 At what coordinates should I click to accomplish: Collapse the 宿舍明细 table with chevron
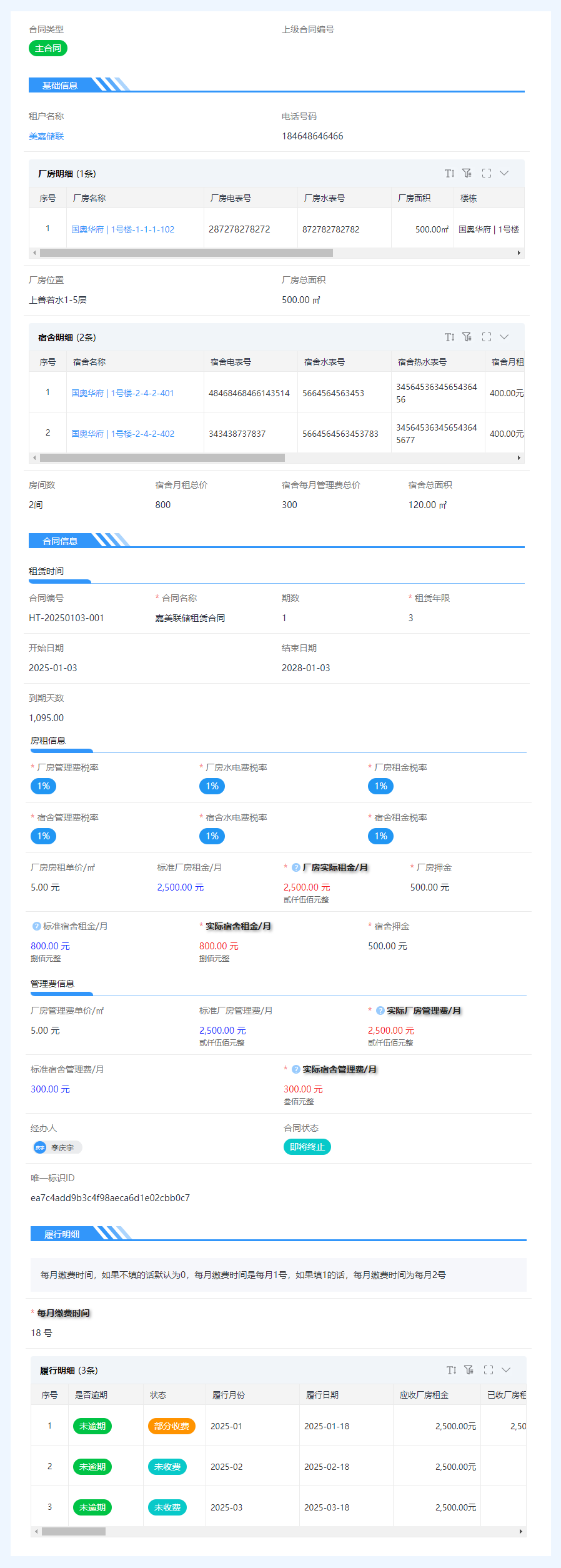[504, 337]
